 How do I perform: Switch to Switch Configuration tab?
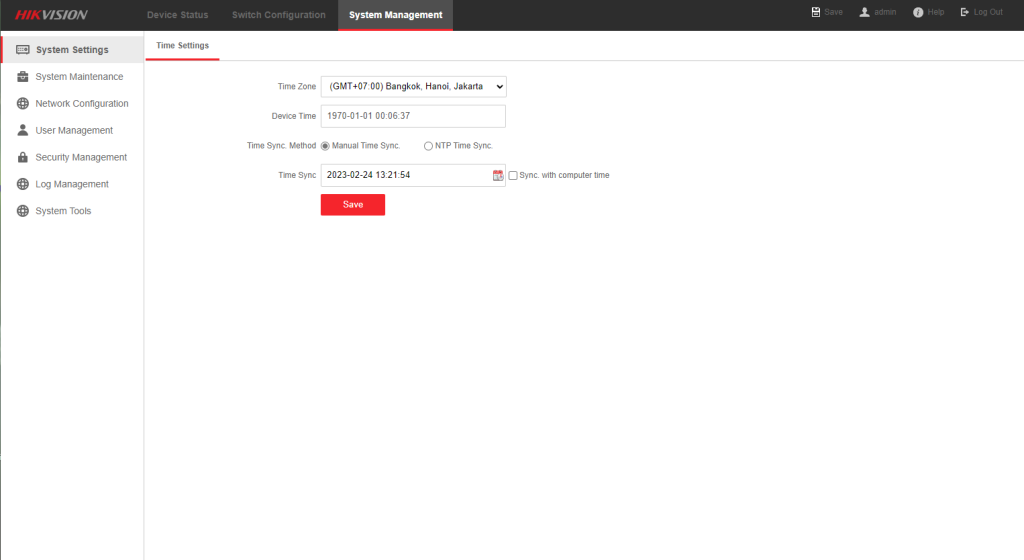pyautogui.click(x=279, y=14)
